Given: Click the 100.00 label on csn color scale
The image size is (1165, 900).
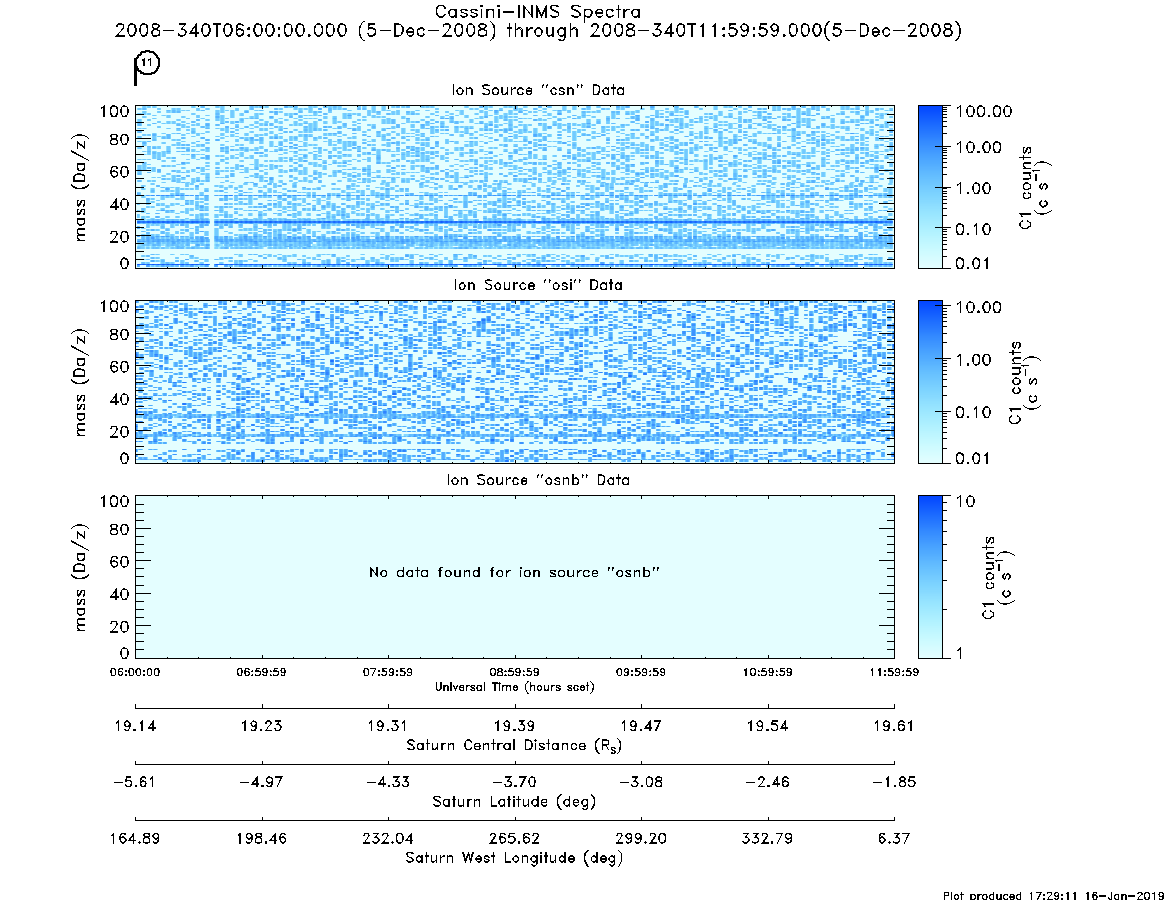Looking at the screenshot, I should [984, 111].
